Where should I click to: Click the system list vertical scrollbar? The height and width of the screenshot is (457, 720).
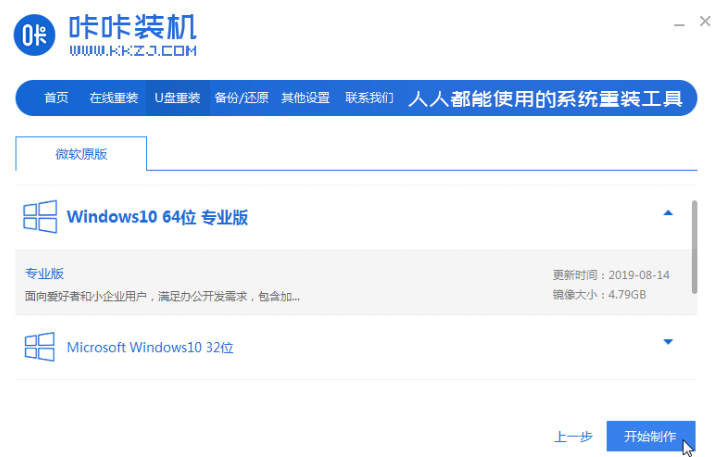click(x=694, y=247)
